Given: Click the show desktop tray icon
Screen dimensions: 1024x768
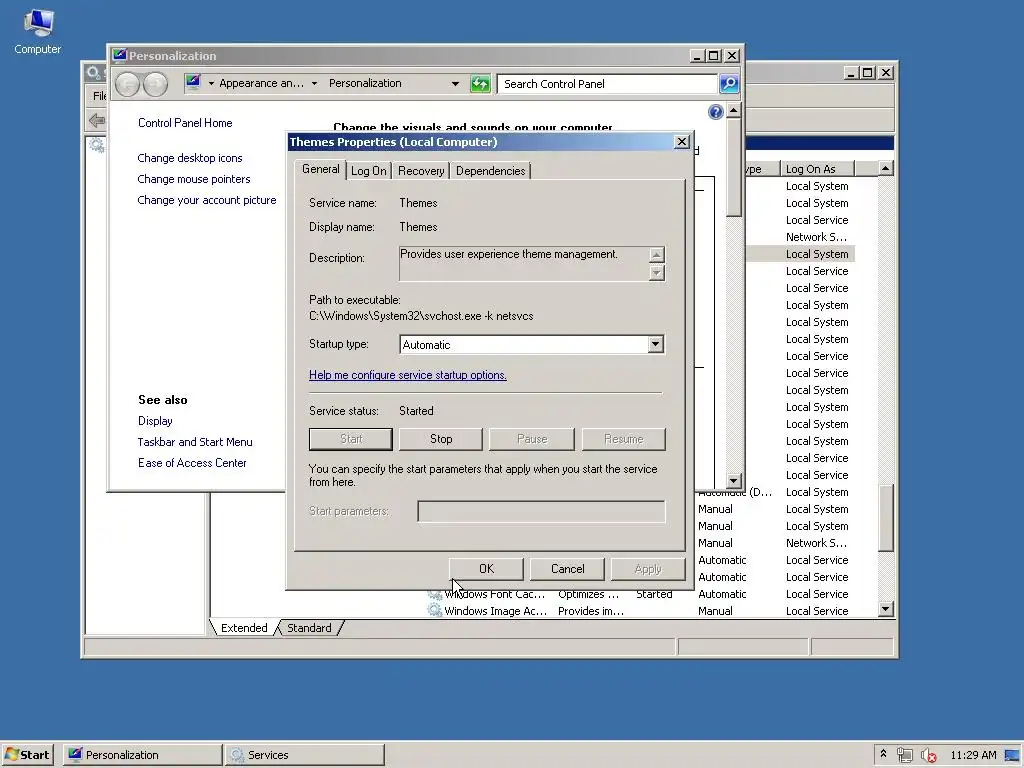Looking at the screenshot, I should click(x=1012, y=755).
